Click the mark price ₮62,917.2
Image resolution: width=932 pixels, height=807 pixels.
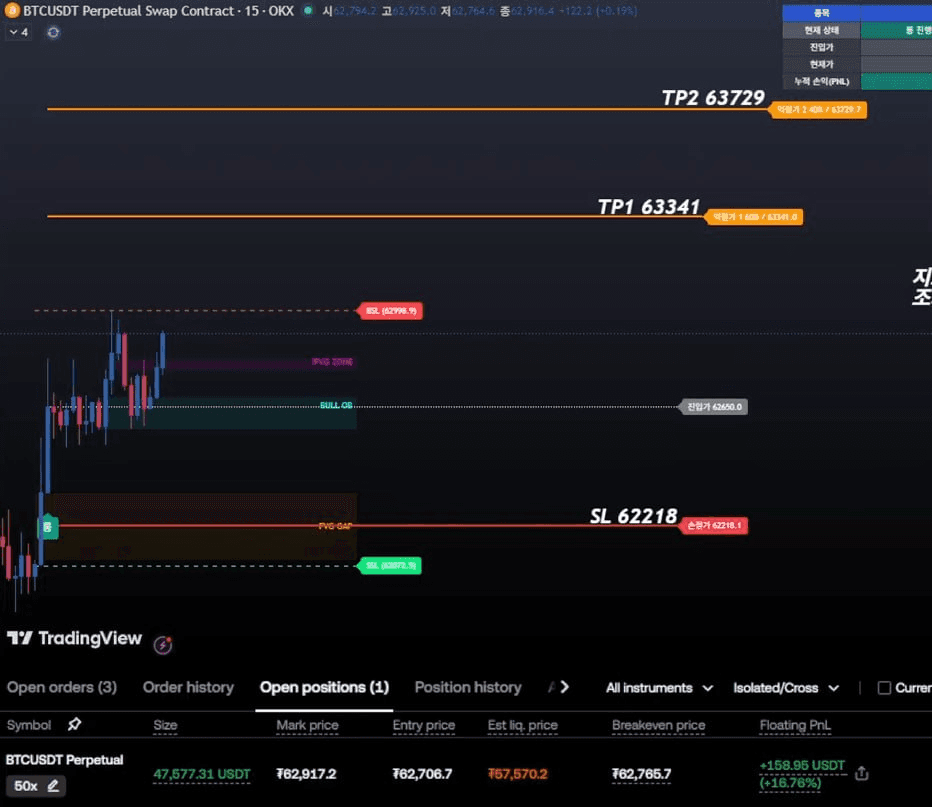point(306,774)
